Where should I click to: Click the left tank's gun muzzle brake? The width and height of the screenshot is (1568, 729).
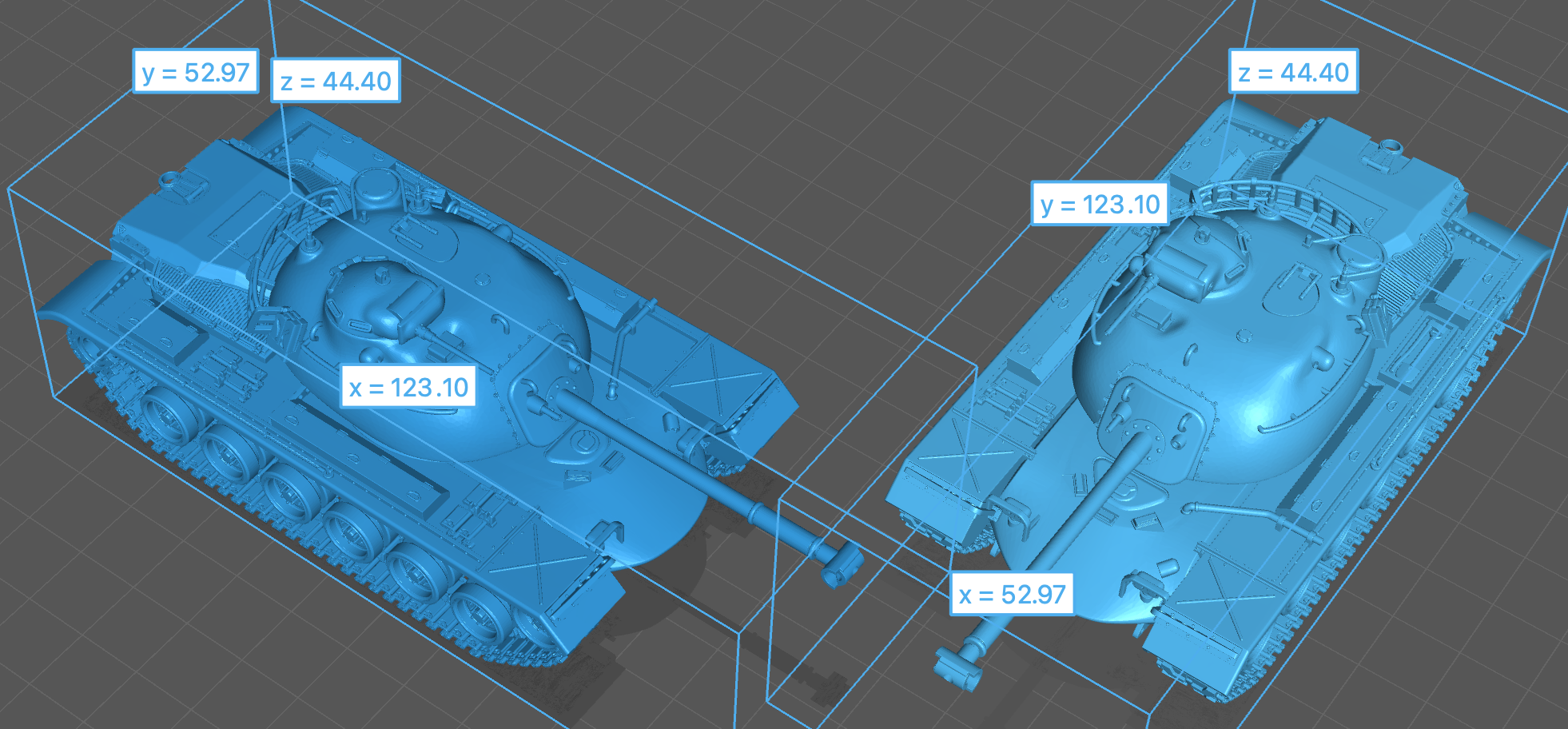[839, 564]
